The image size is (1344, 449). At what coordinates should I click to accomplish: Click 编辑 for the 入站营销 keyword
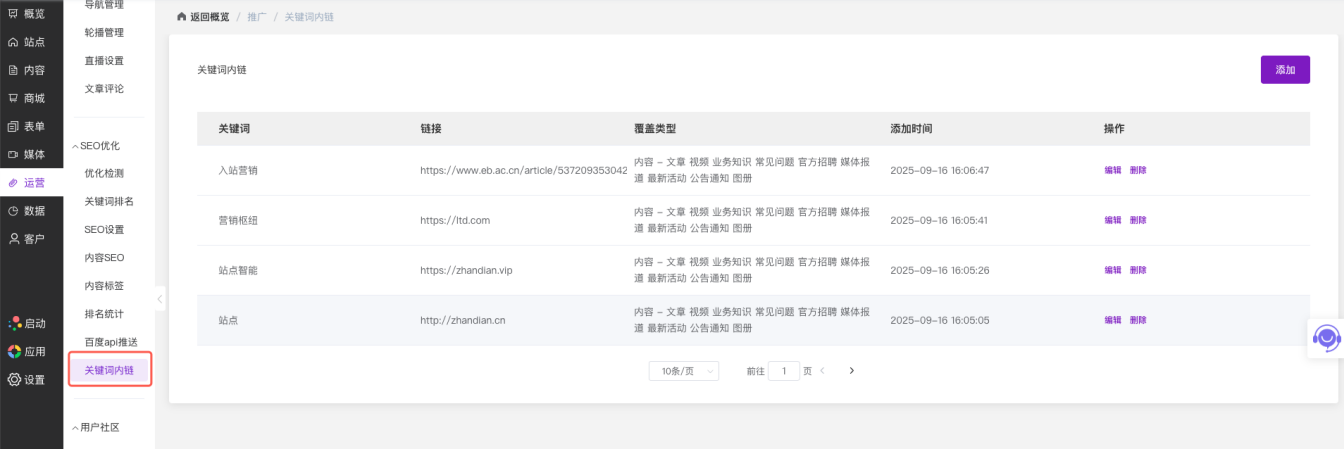click(x=1112, y=170)
